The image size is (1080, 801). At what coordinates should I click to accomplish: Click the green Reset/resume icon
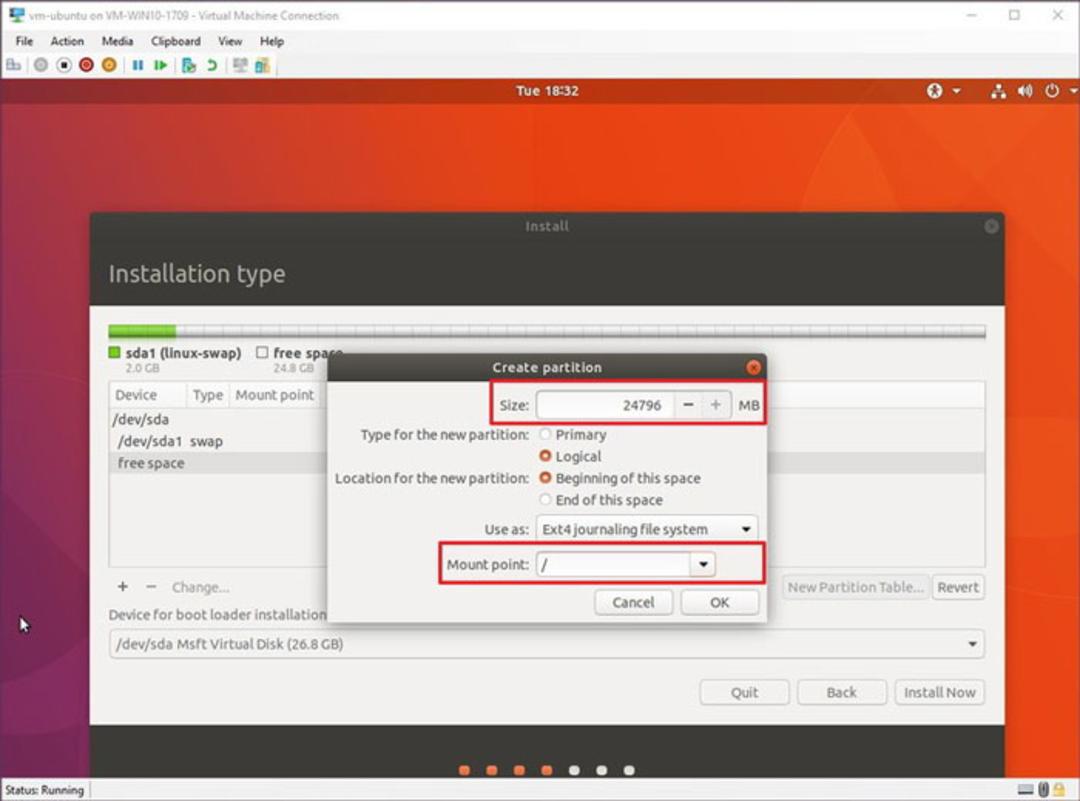click(160, 65)
